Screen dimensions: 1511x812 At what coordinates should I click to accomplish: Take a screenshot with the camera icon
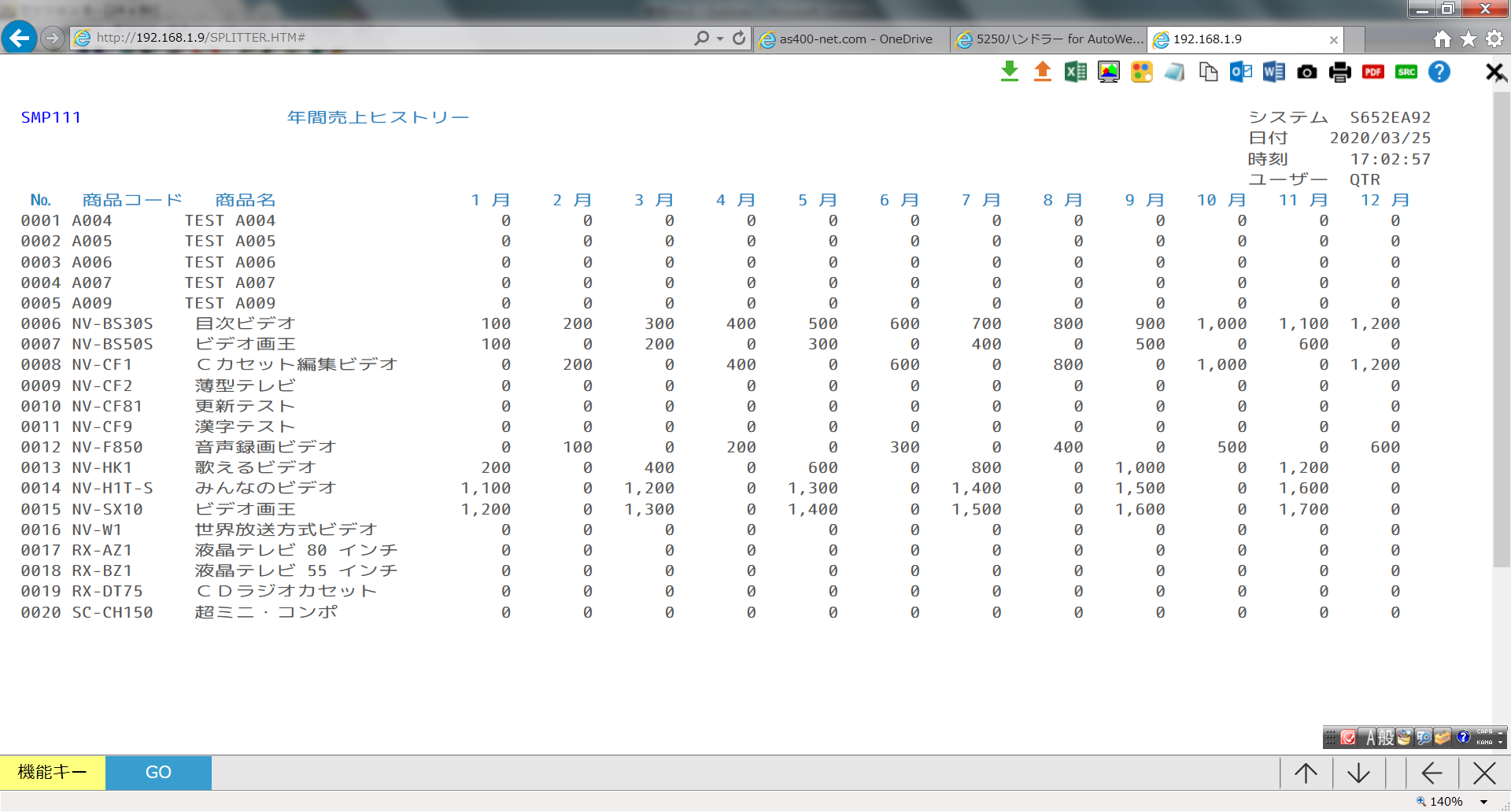pyautogui.click(x=1307, y=72)
